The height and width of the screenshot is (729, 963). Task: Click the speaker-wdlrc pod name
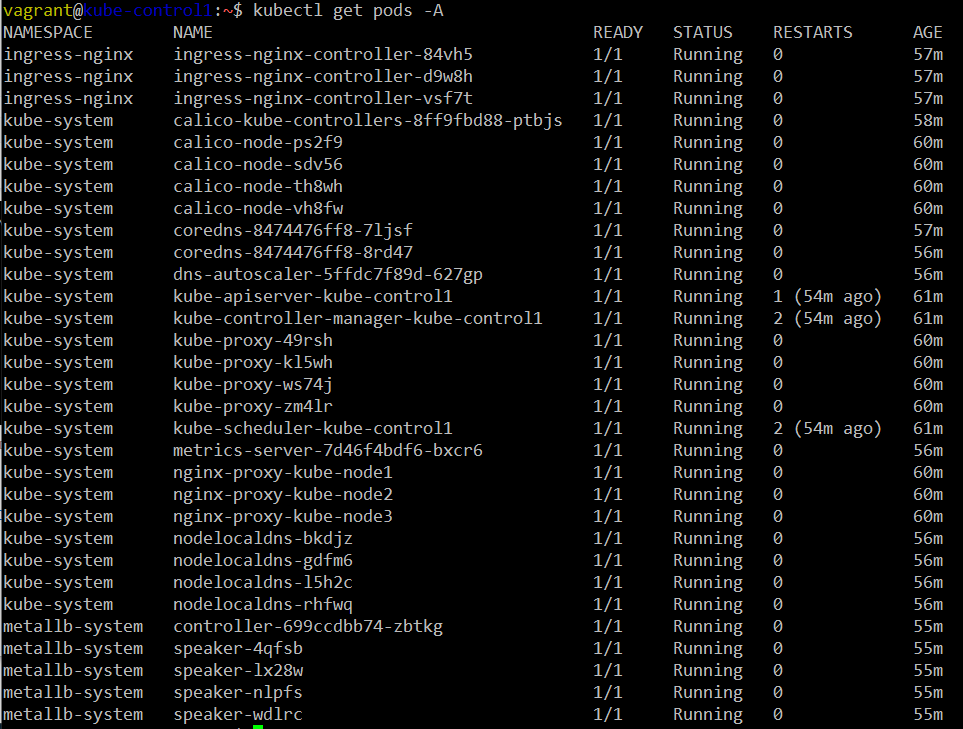[238, 715]
